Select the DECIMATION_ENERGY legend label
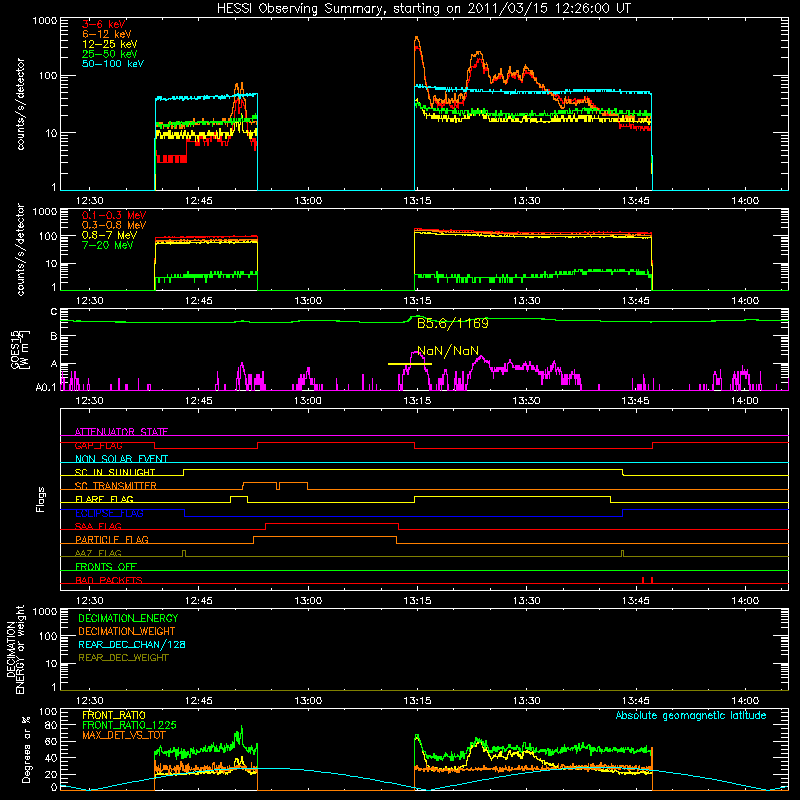Image resolution: width=800 pixels, height=800 pixels. [x=128, y=618]
